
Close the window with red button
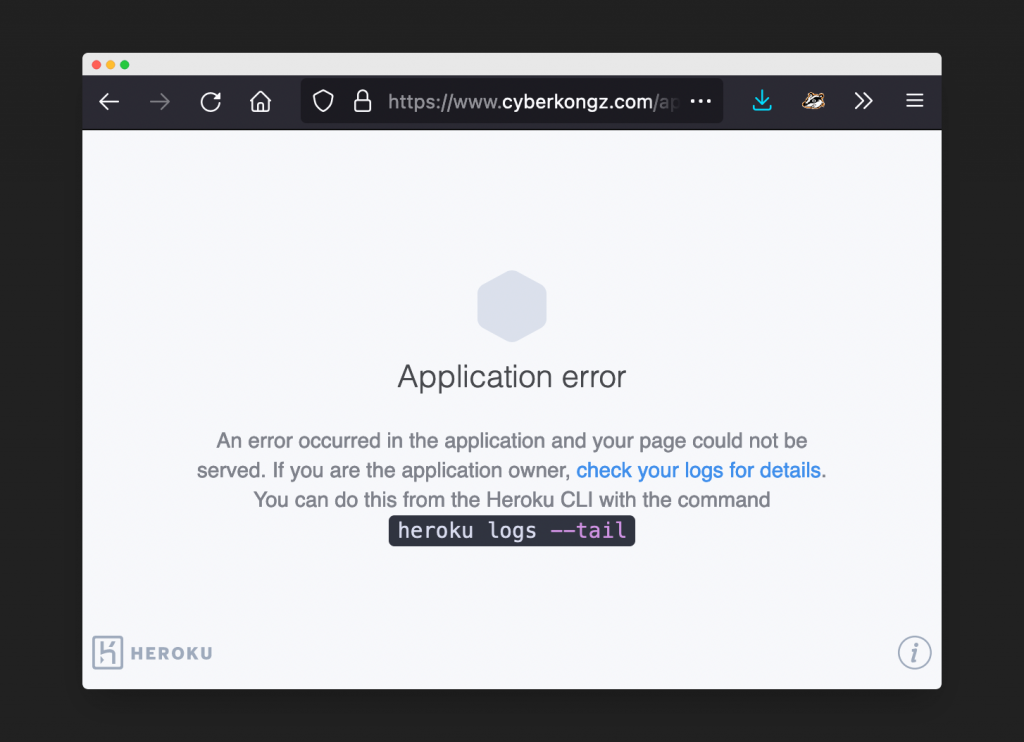(x=97, y=65)
